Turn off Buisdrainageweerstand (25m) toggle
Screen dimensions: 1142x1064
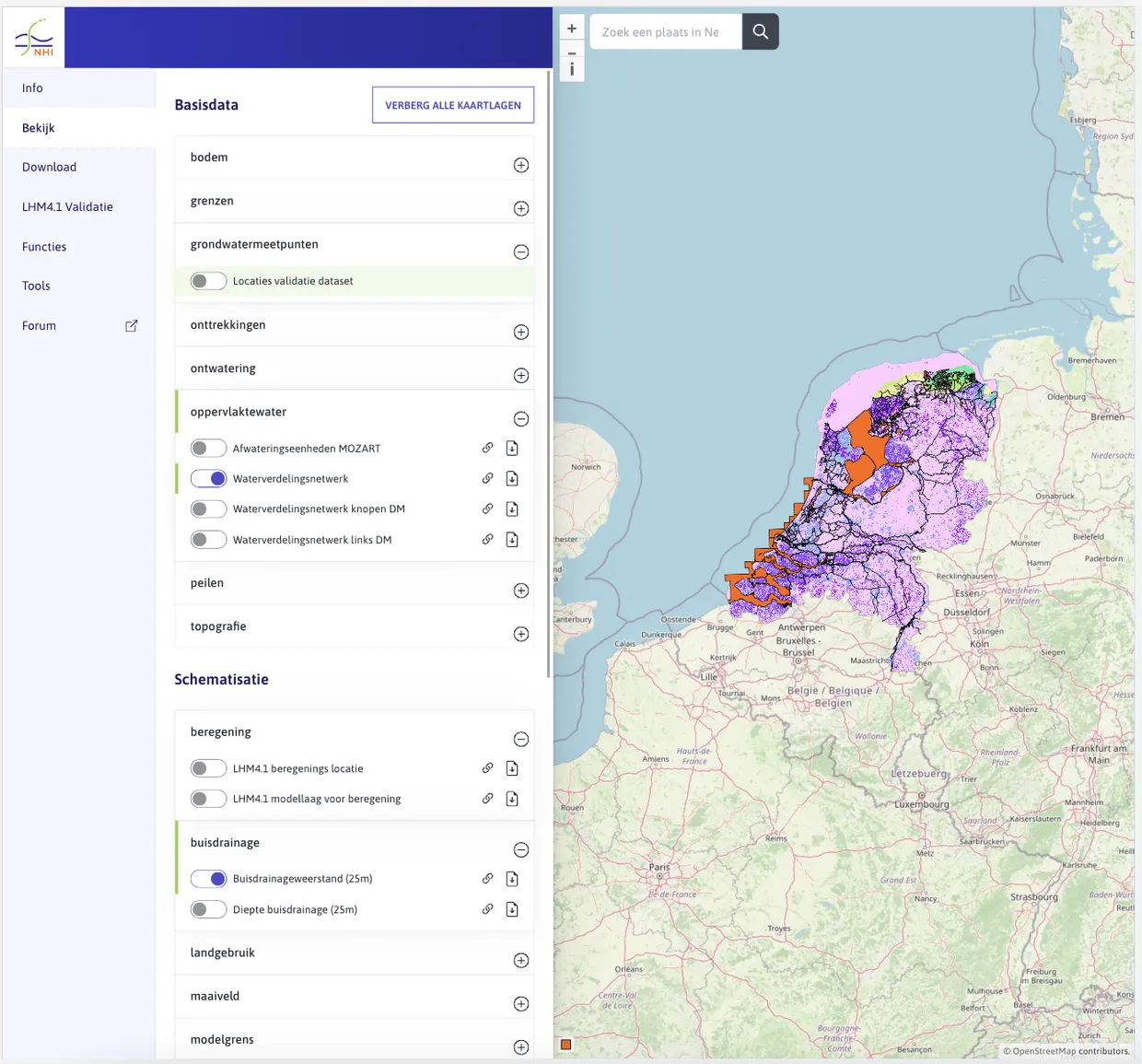[209, 879]
